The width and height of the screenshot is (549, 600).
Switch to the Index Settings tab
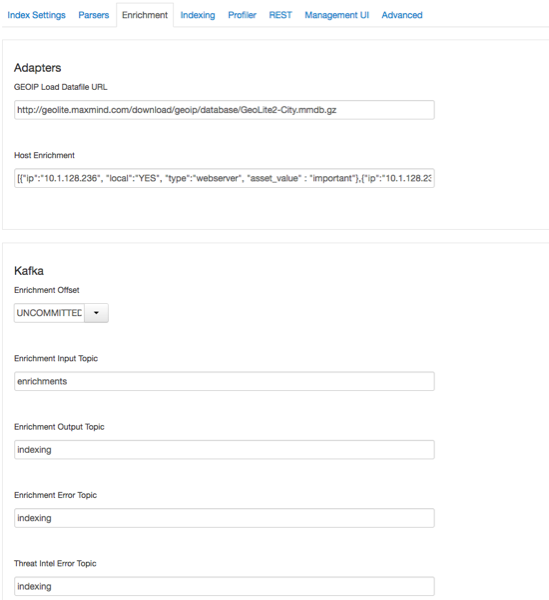(x=36, y=15)
